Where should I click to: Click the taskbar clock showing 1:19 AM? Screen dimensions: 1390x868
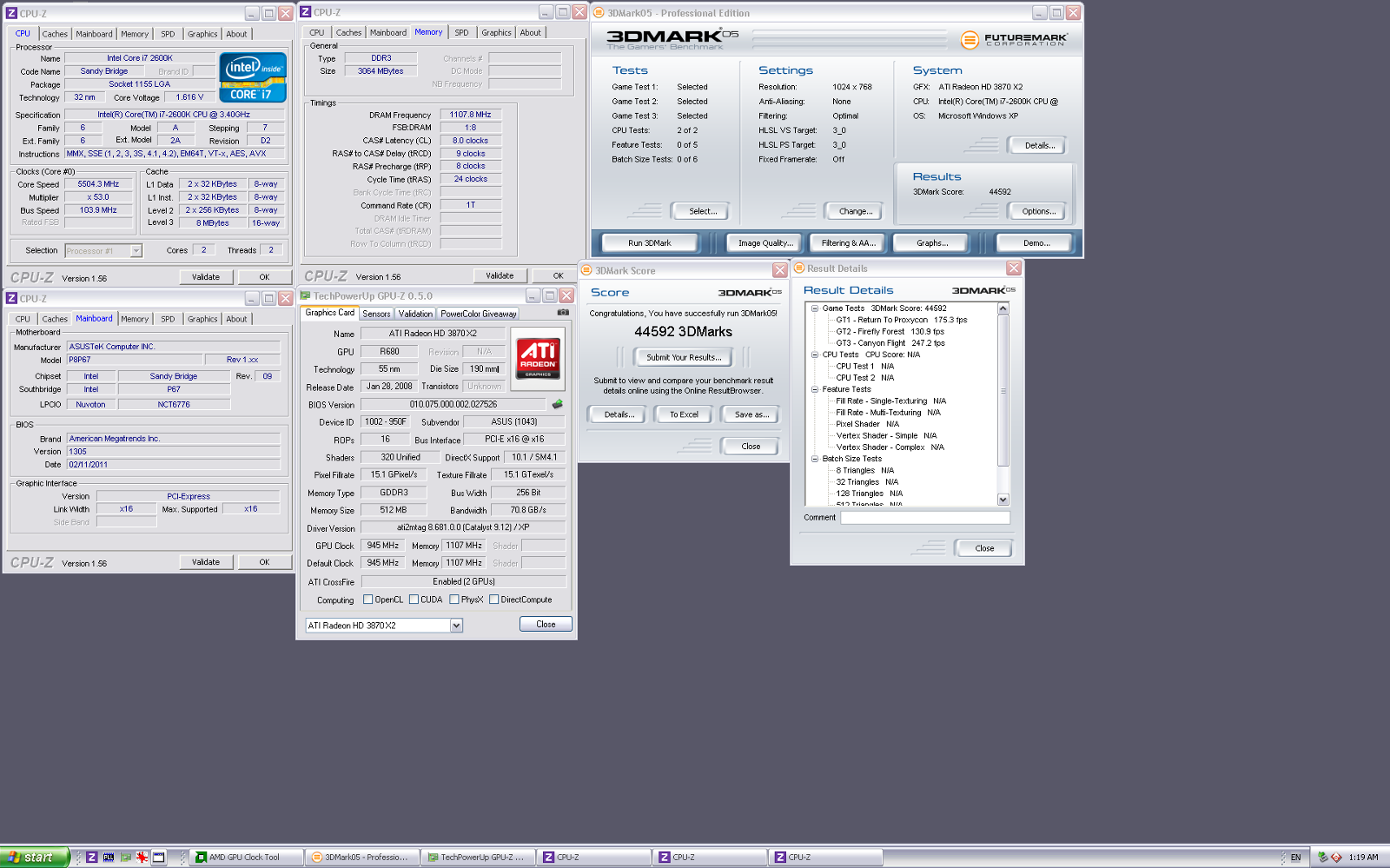click(1363, 857)
